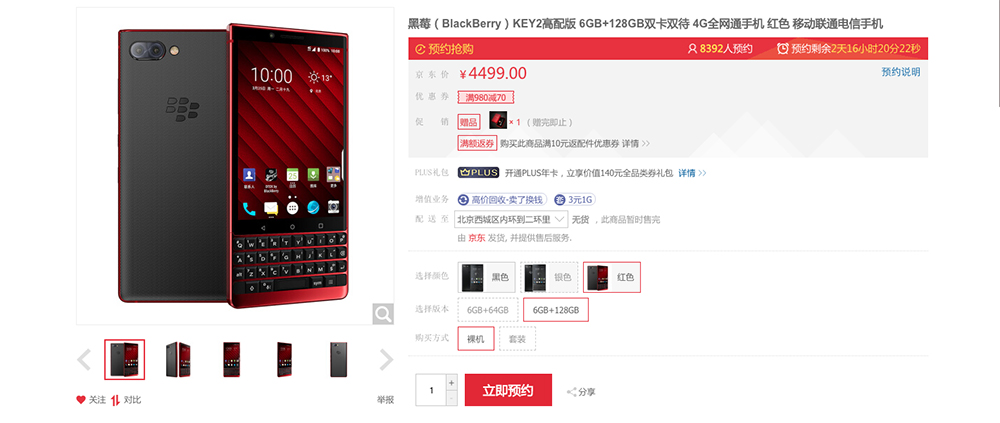1000x423 pixels.
Task: Select the 6GB+128GB version option
Action: click(555, 310)
